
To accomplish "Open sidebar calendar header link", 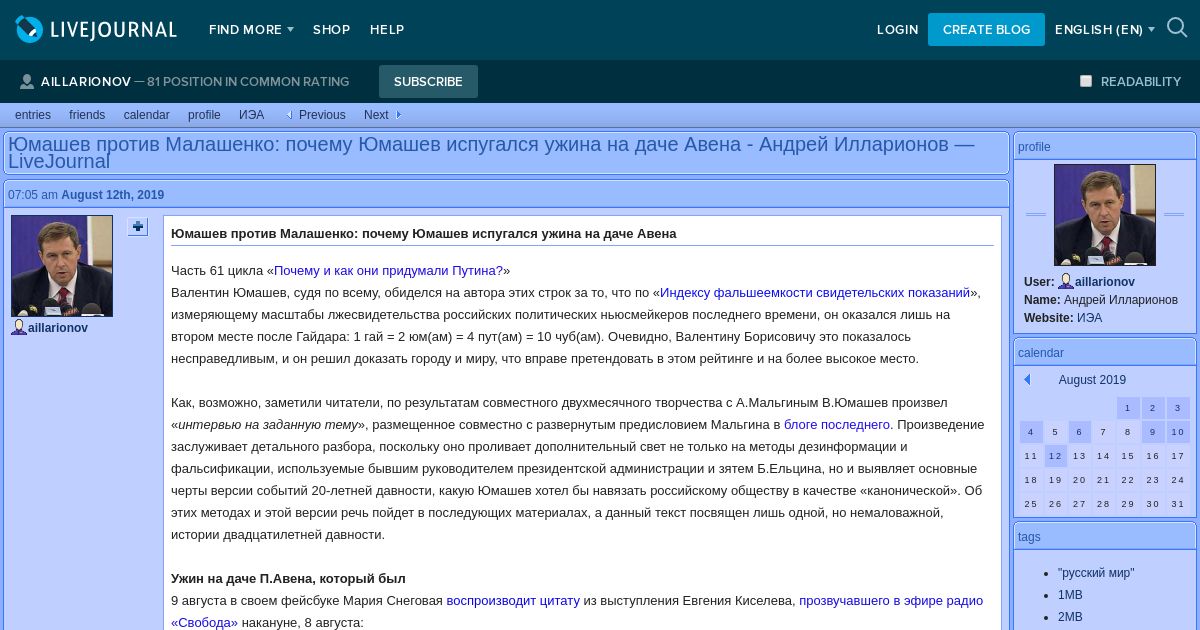I will coord(1041,353).
